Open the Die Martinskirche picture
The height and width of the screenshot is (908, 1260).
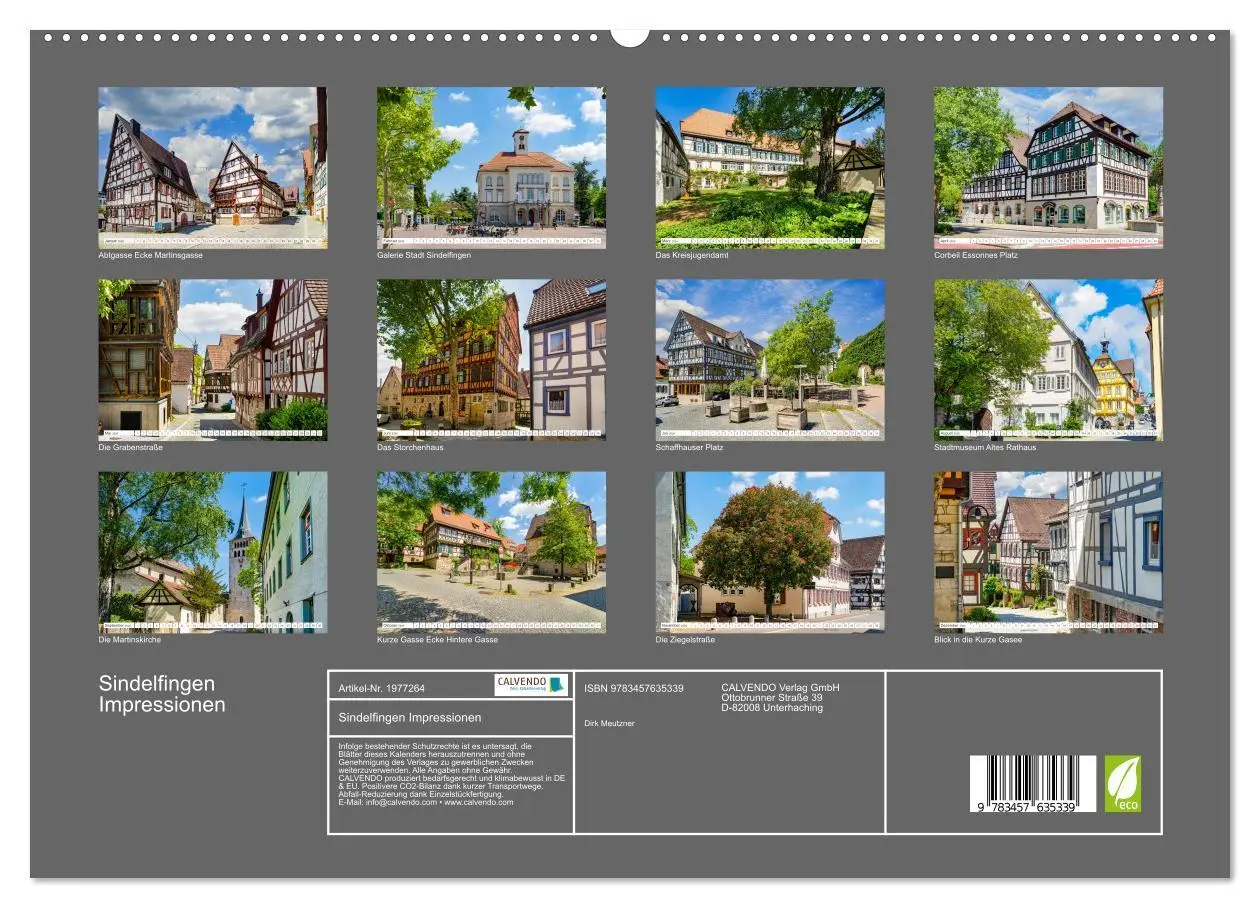(212, 550)
